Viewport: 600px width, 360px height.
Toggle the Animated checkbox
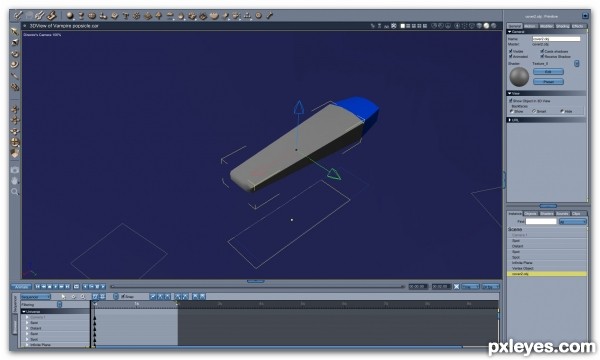510,56
